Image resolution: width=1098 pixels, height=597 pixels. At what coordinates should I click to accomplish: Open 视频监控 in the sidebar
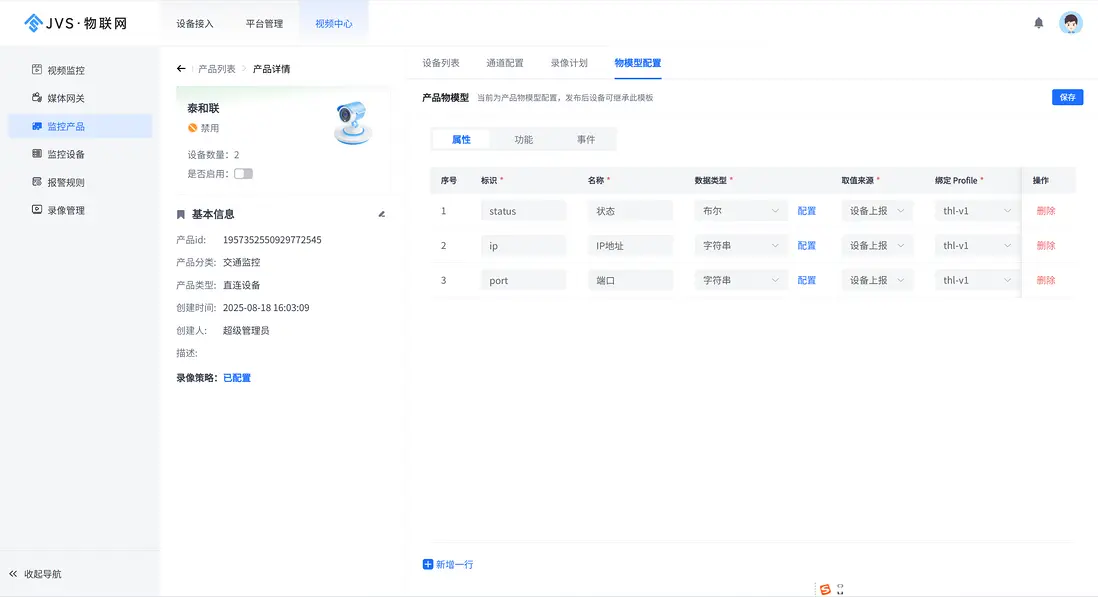pyautogui.click(x=62, y=69)
